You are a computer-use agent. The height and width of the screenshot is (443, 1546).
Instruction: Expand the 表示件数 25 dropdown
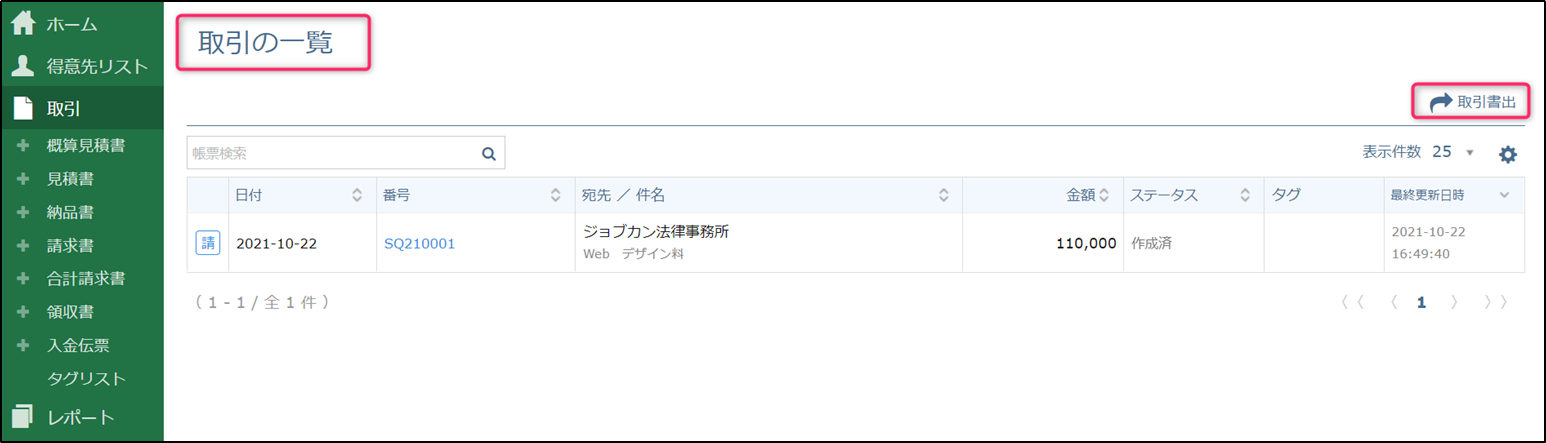click(x=1469, y=152)
